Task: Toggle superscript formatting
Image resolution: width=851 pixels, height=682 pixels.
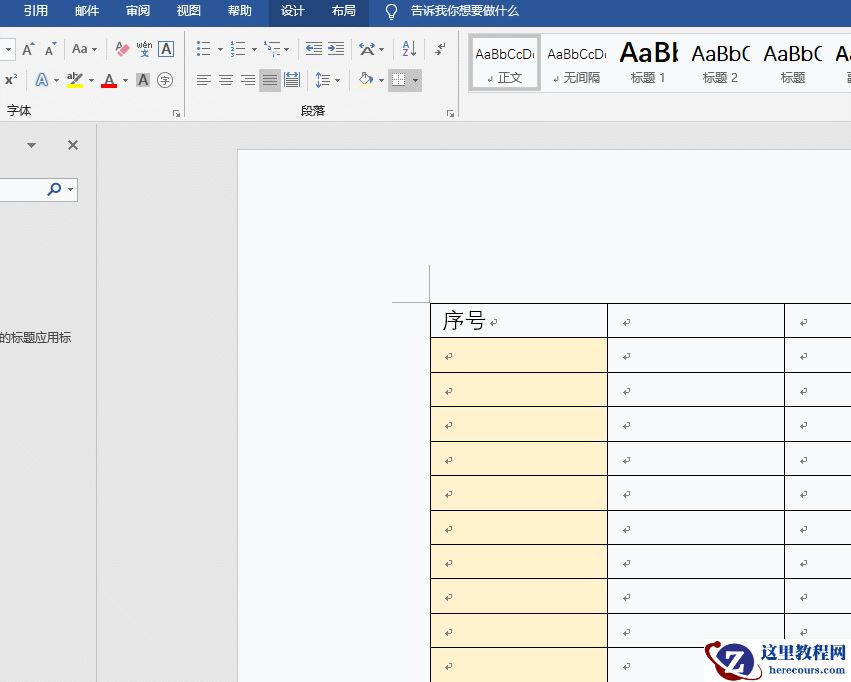Action: click(x=11, y=80)
